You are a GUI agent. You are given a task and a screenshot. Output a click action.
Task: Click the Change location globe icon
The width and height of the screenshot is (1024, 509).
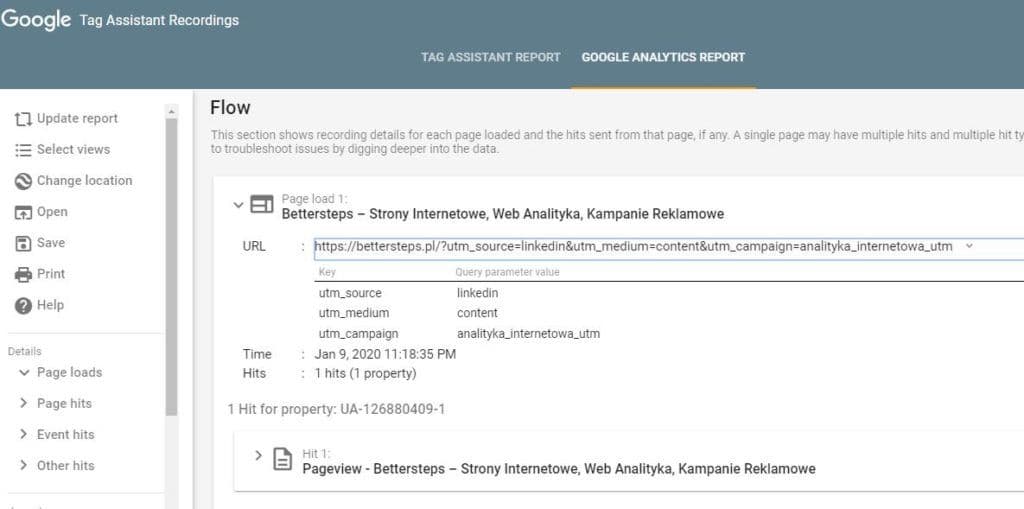pos(23,181)
